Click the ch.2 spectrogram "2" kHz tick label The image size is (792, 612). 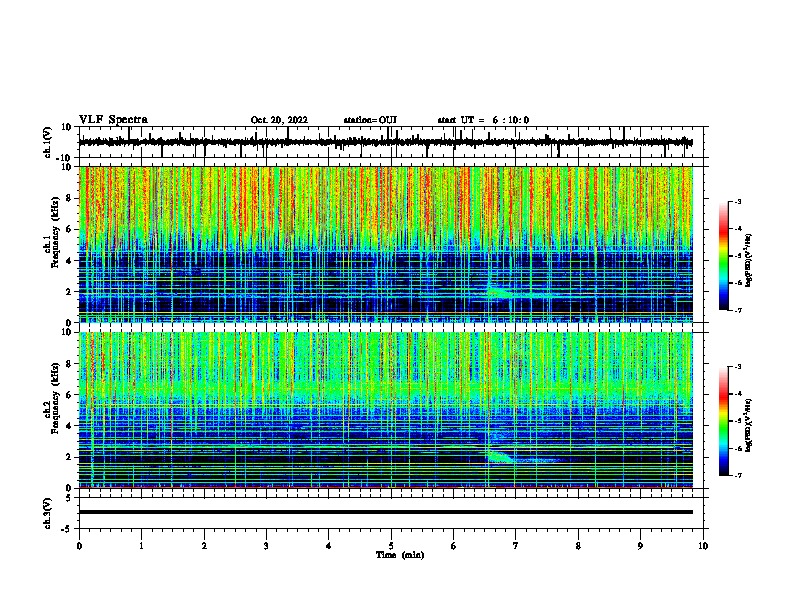click(69, 457)
